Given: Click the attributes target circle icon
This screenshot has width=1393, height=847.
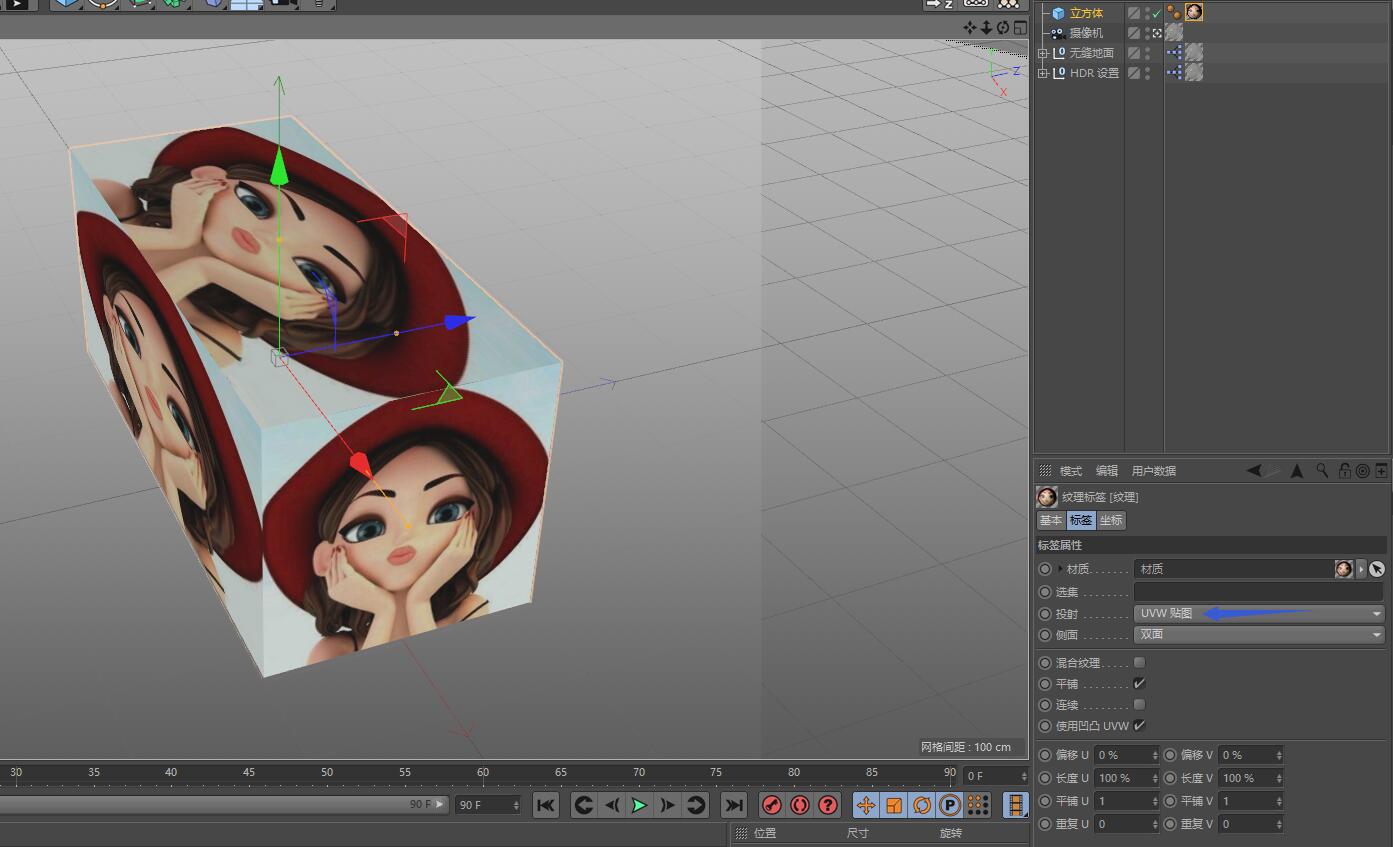Looking at the screenshot, I should point(1363,470).
